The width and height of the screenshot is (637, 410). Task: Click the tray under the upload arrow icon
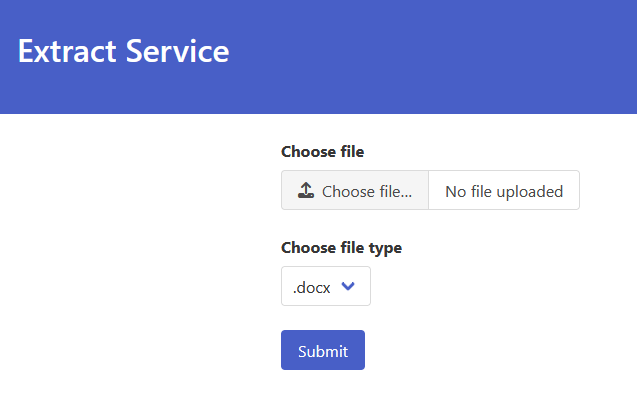point(306,195)
